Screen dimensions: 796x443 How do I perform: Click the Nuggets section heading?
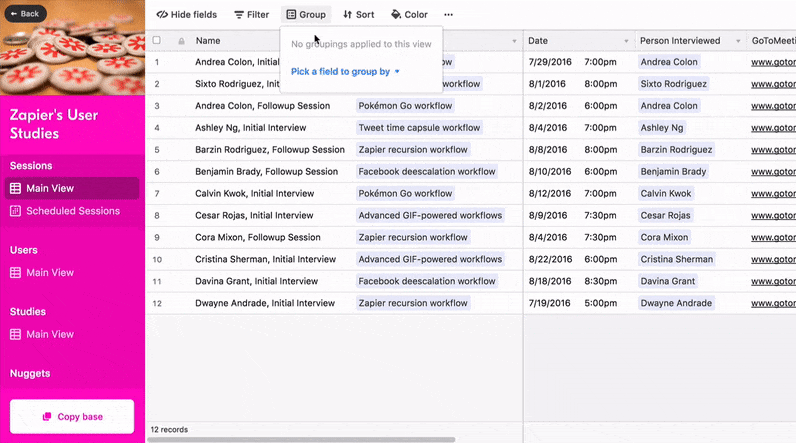[x=30, y=373]
